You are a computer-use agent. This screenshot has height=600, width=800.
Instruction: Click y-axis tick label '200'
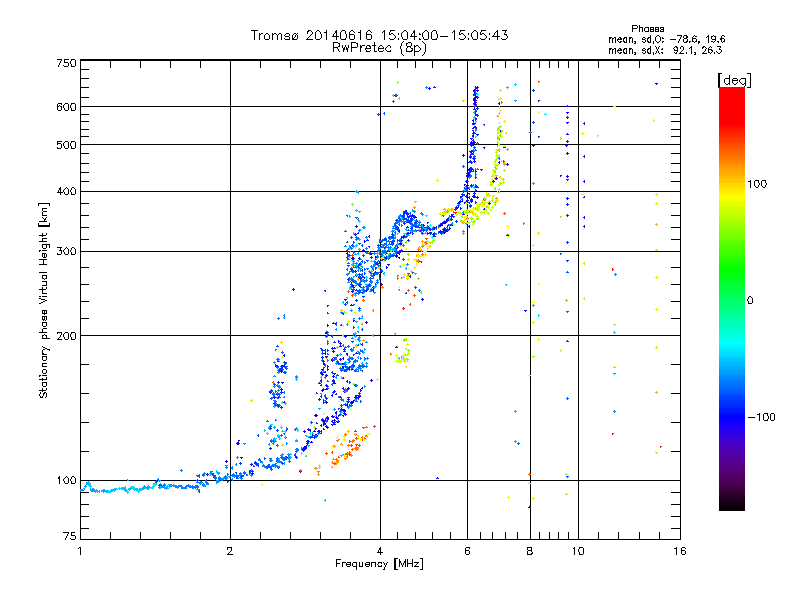(67, 336)
